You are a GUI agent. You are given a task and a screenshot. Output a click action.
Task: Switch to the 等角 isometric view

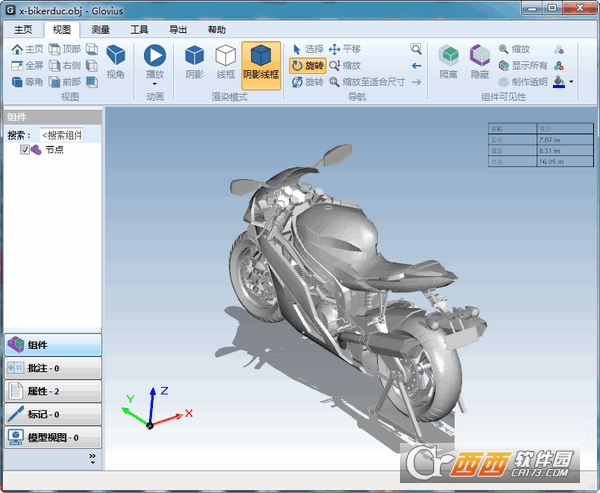click(27, 82)
